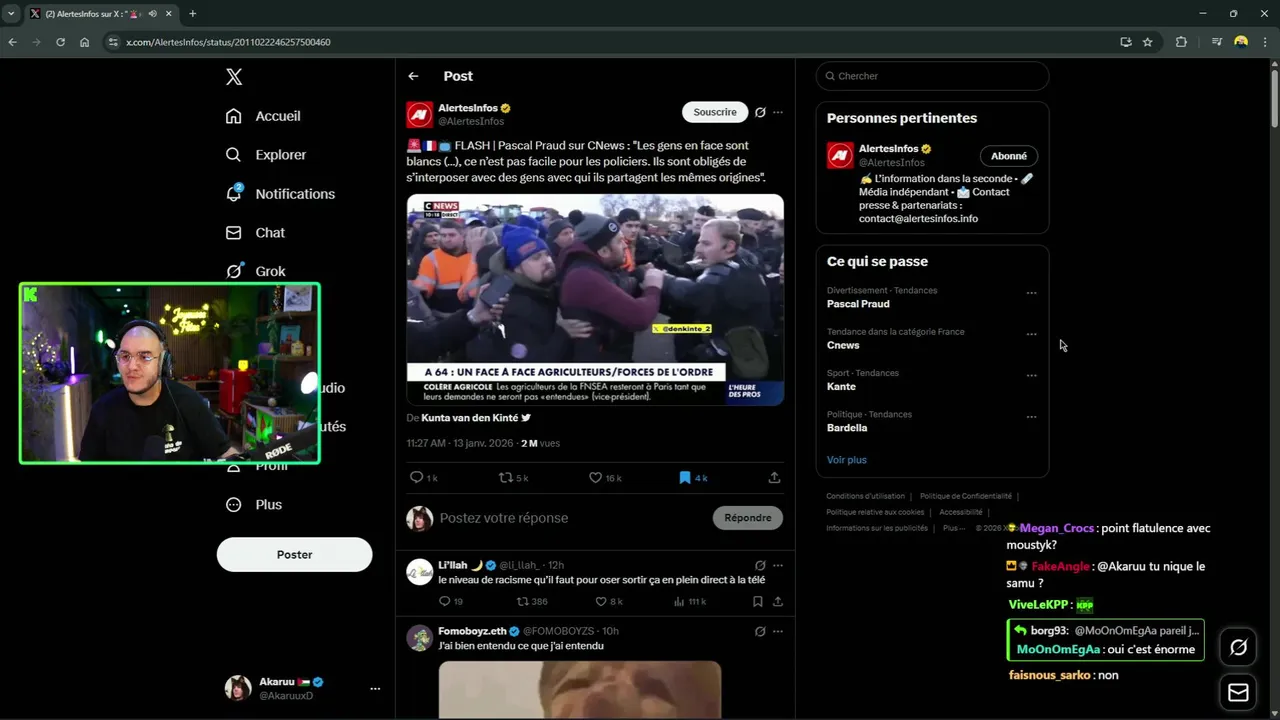The width and height of the screenshot is (1280, 720).
Task: Open Pascal Praud trend
Action: [x=858, y=304]
